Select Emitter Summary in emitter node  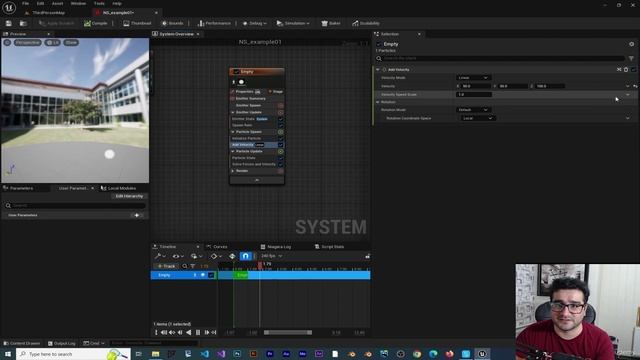coord(250,98)
